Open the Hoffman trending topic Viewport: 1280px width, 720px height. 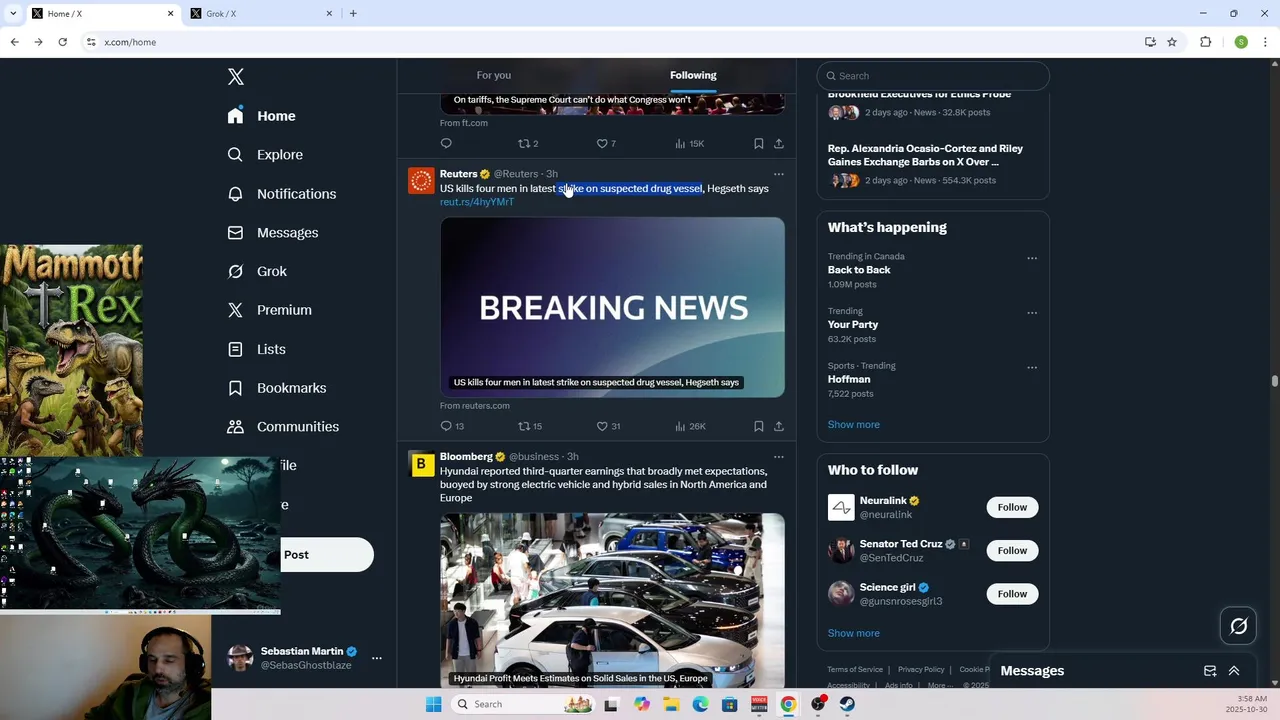coord(849,380)
